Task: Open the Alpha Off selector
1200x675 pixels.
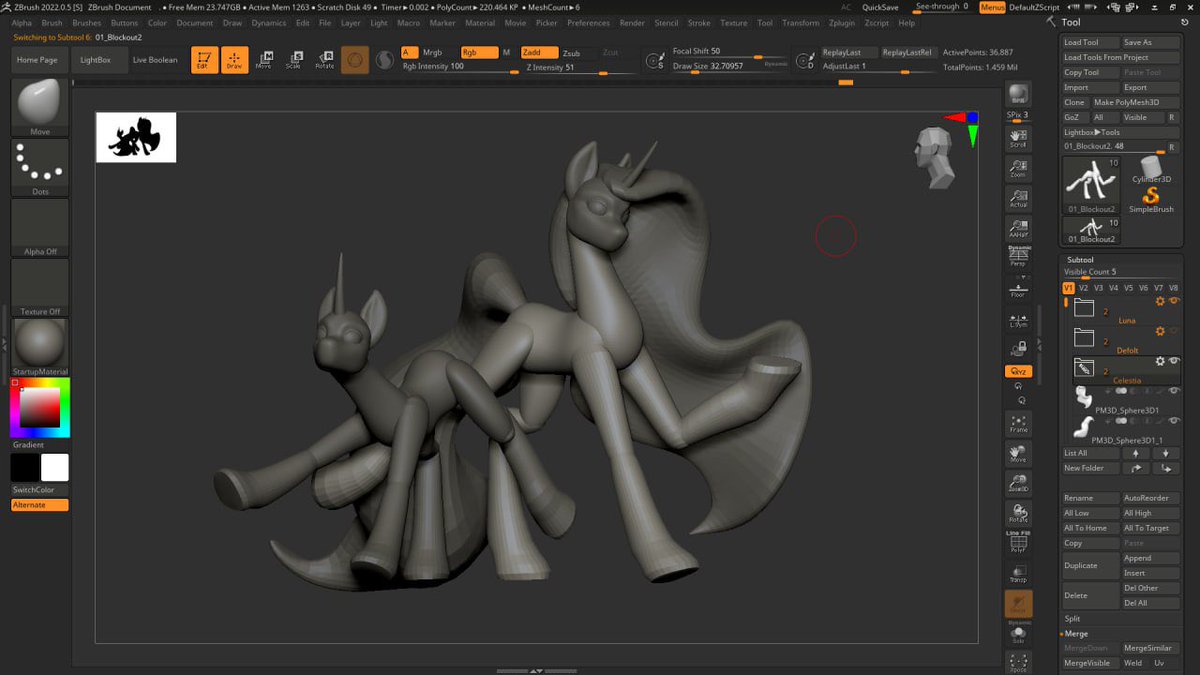Action: point(40,227)
